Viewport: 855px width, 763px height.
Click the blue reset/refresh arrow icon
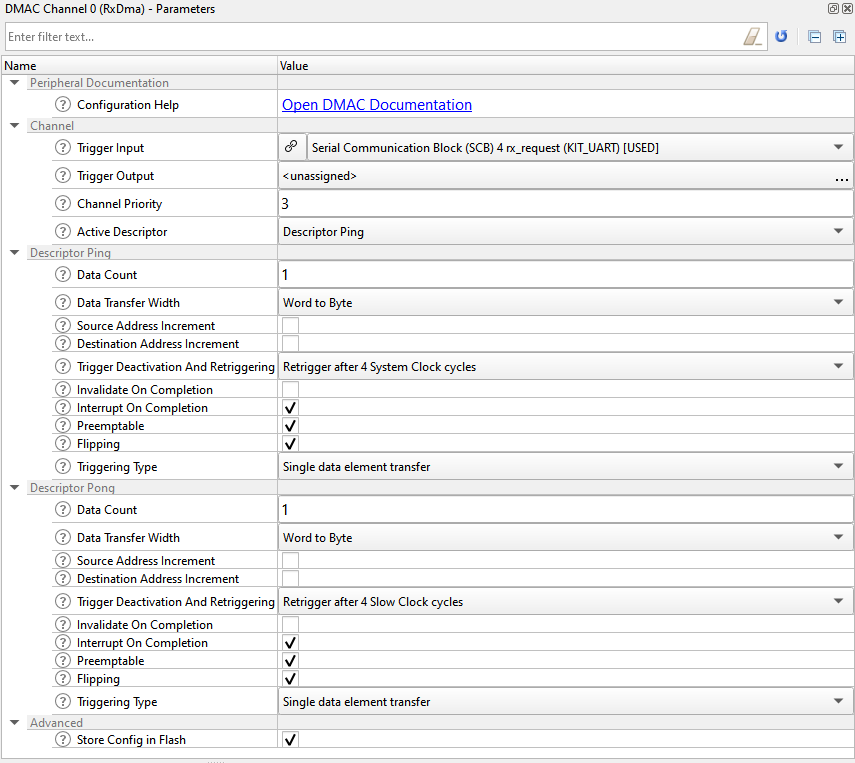(781, 37)
